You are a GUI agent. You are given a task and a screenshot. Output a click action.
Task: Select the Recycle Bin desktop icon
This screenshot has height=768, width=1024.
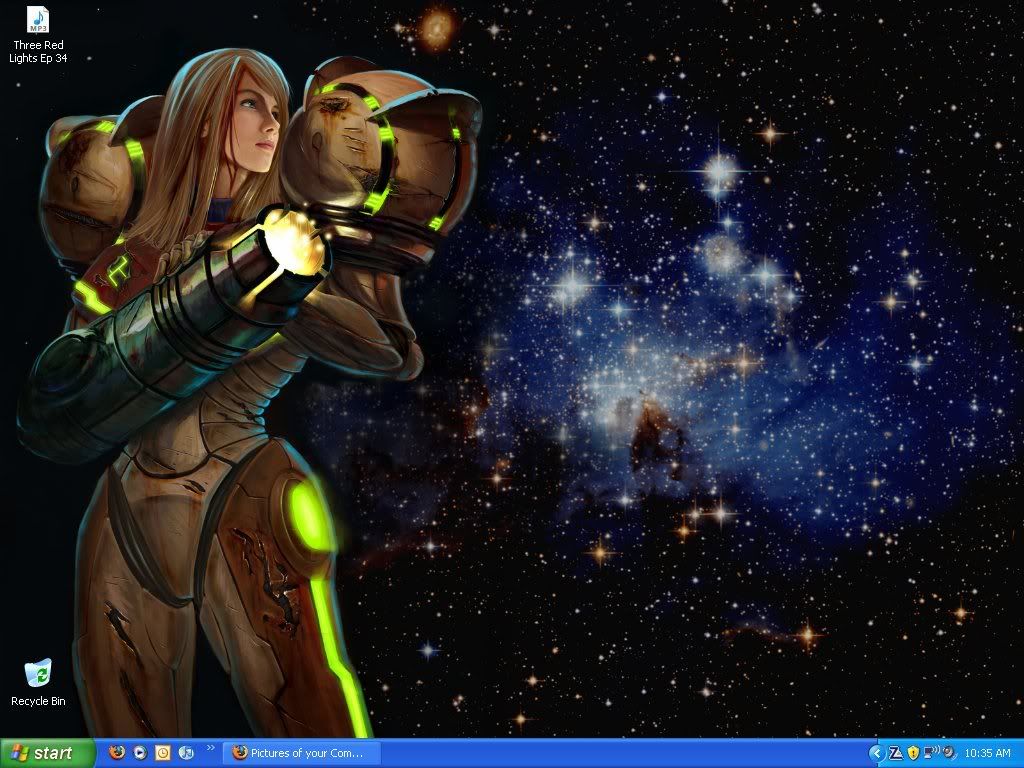(38, 674)
